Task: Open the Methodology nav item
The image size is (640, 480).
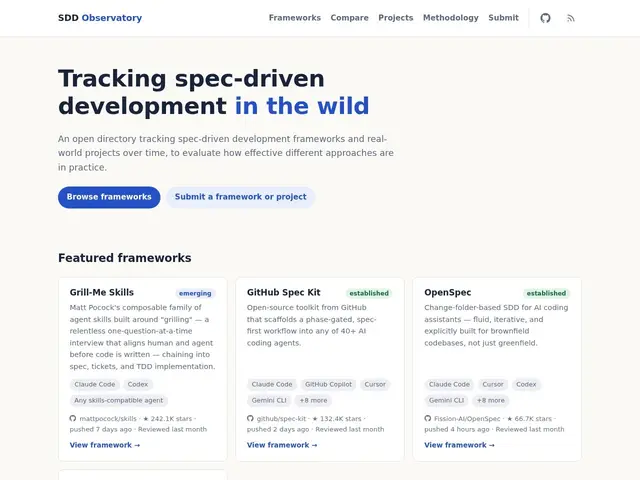Action: coord(451,18)
